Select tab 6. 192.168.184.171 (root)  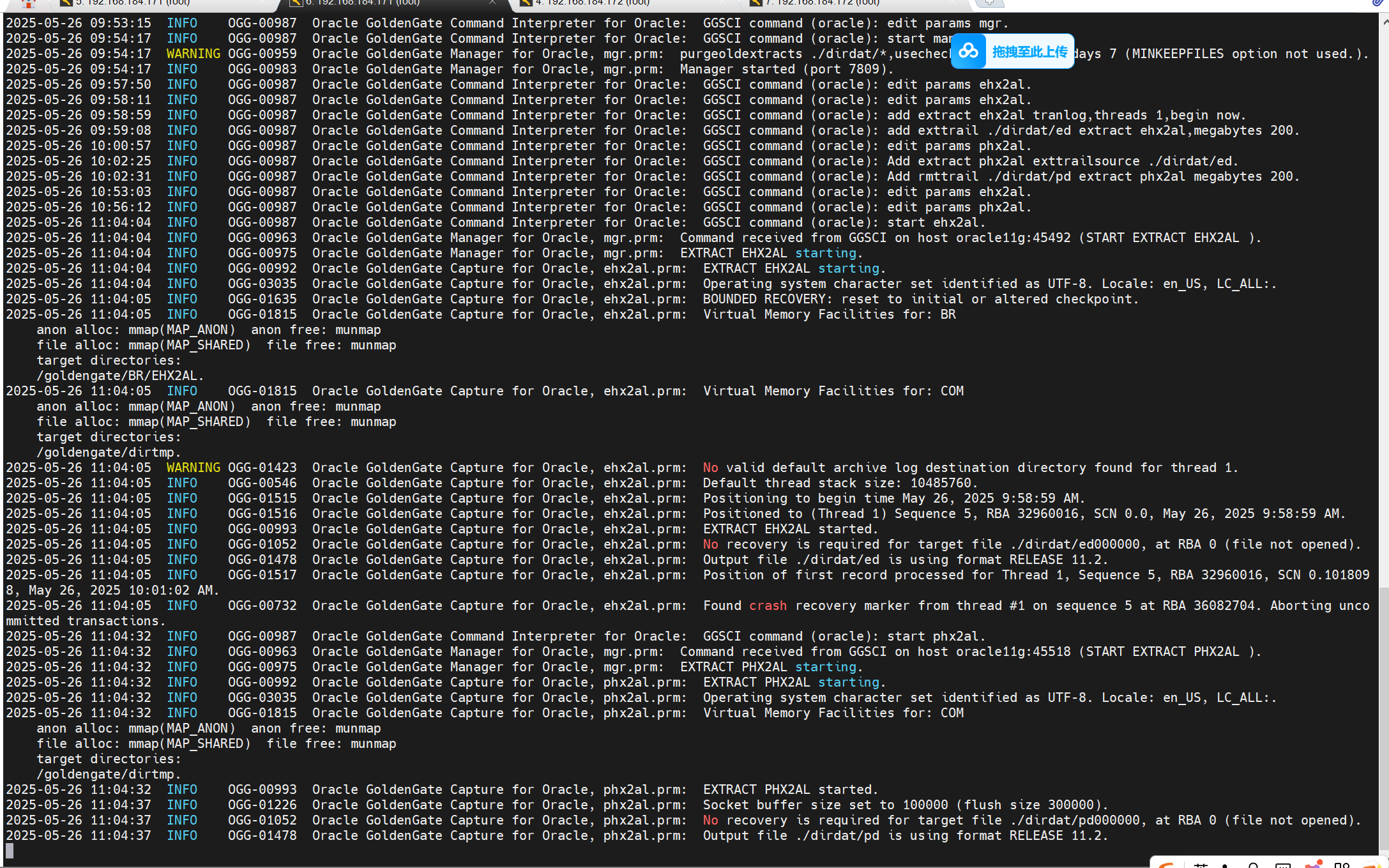(362, 3)
